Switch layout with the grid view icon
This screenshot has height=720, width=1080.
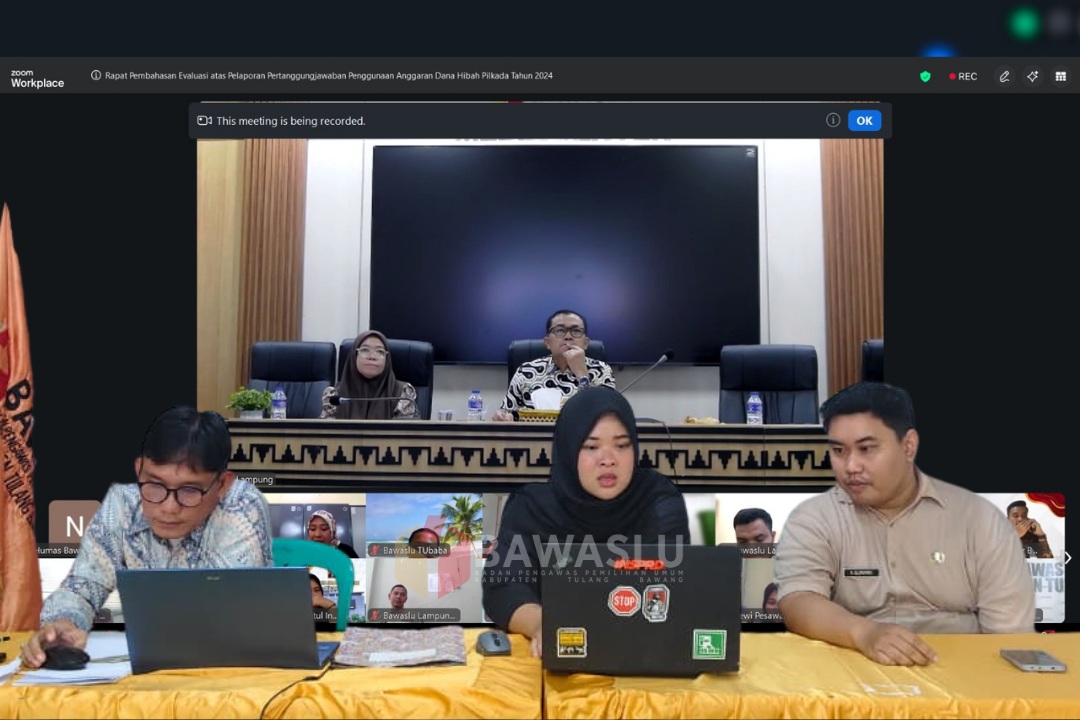[1061, 76]
